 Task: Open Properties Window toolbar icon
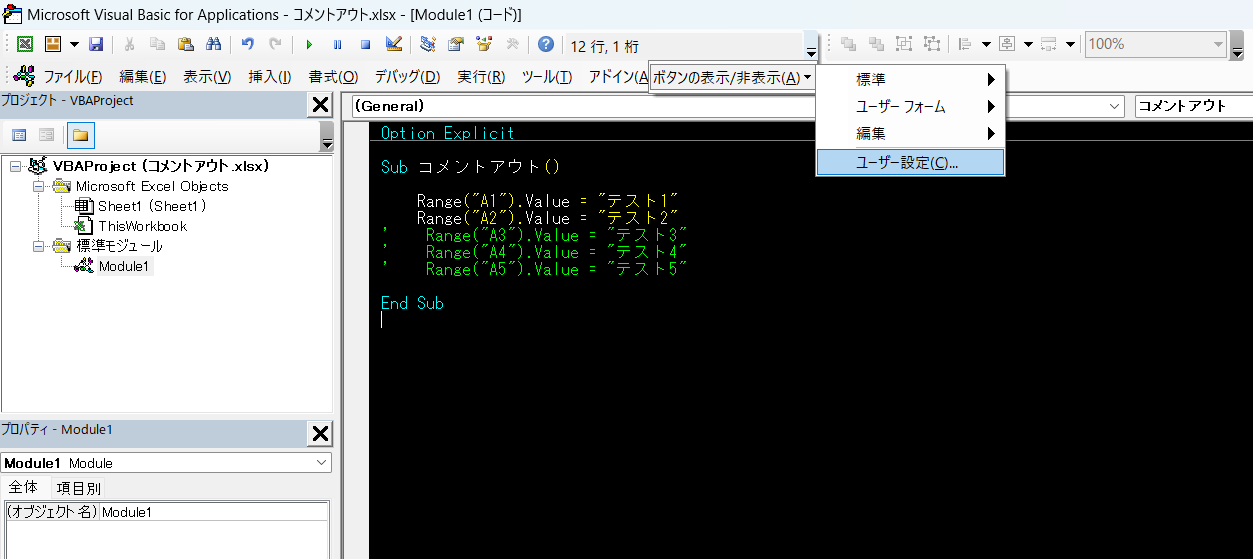pyautogui.click(x=456, y=44)
